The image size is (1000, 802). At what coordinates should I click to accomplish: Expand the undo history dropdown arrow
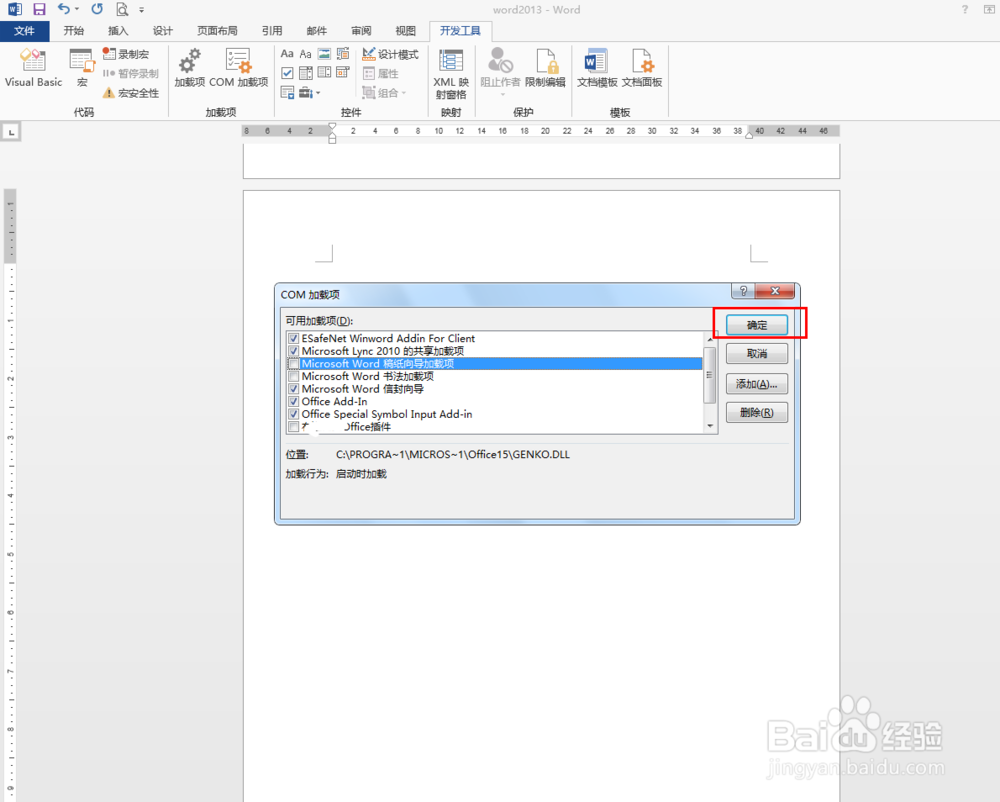[77, 10]
